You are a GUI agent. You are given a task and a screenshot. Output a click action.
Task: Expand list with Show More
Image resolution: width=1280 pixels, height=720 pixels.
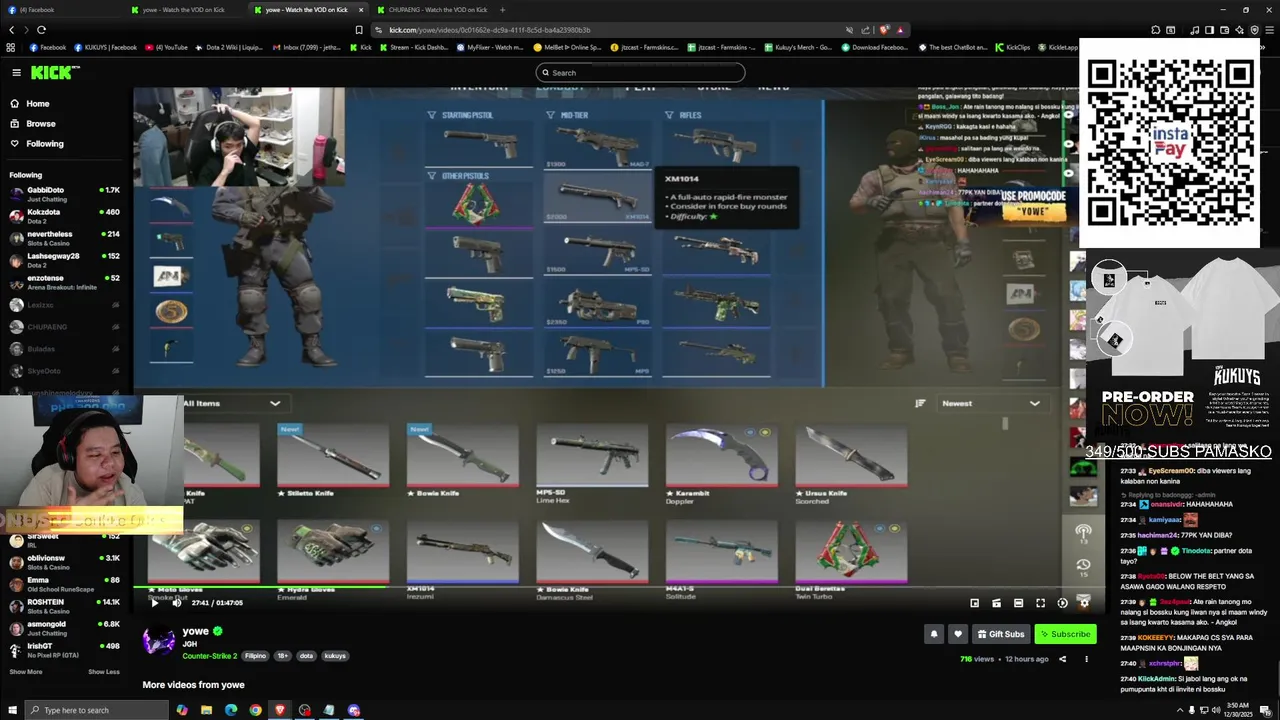(26, 672)
